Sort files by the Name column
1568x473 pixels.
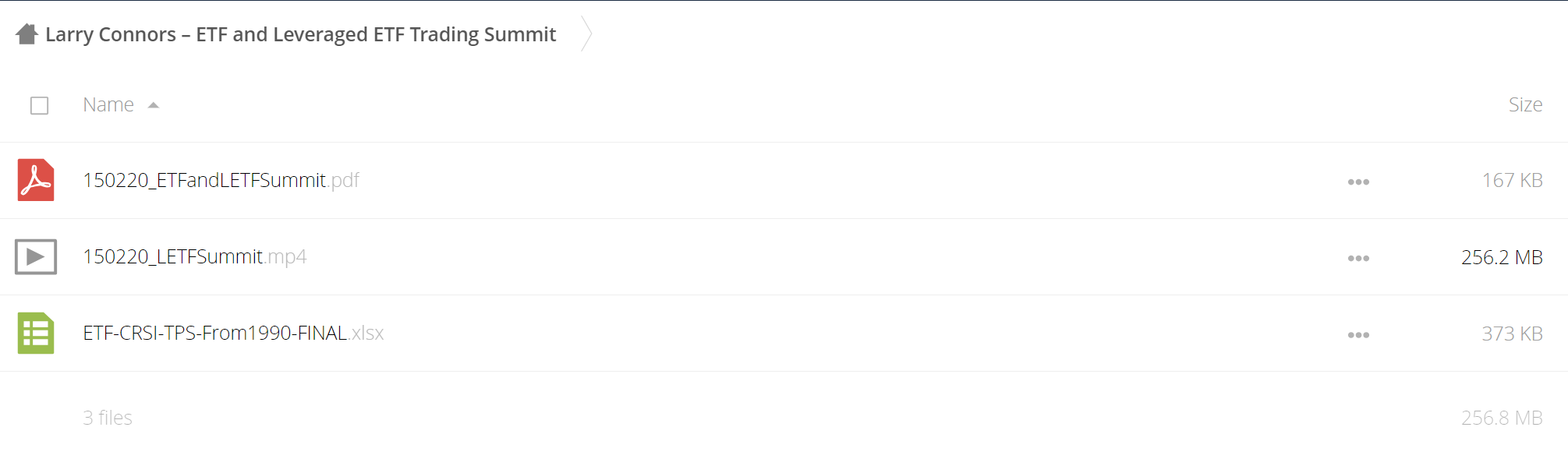click(108, 104)
